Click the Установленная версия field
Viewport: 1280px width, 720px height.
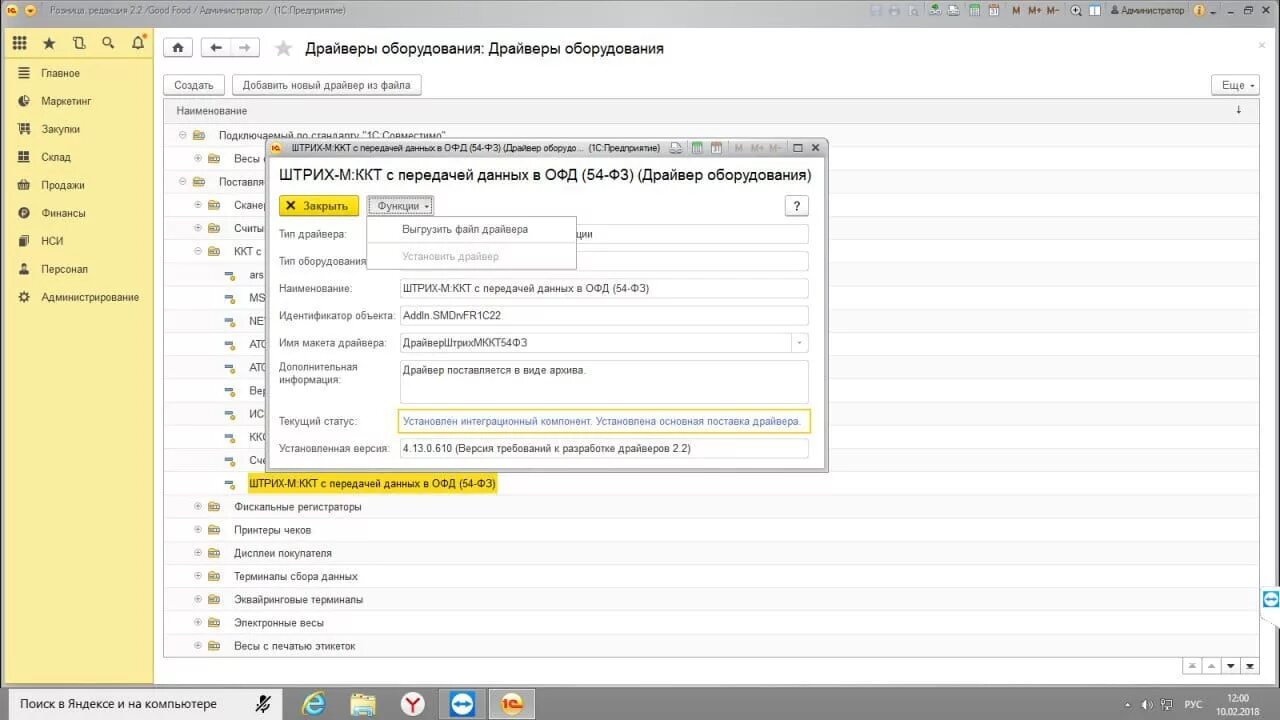[603, 449]
